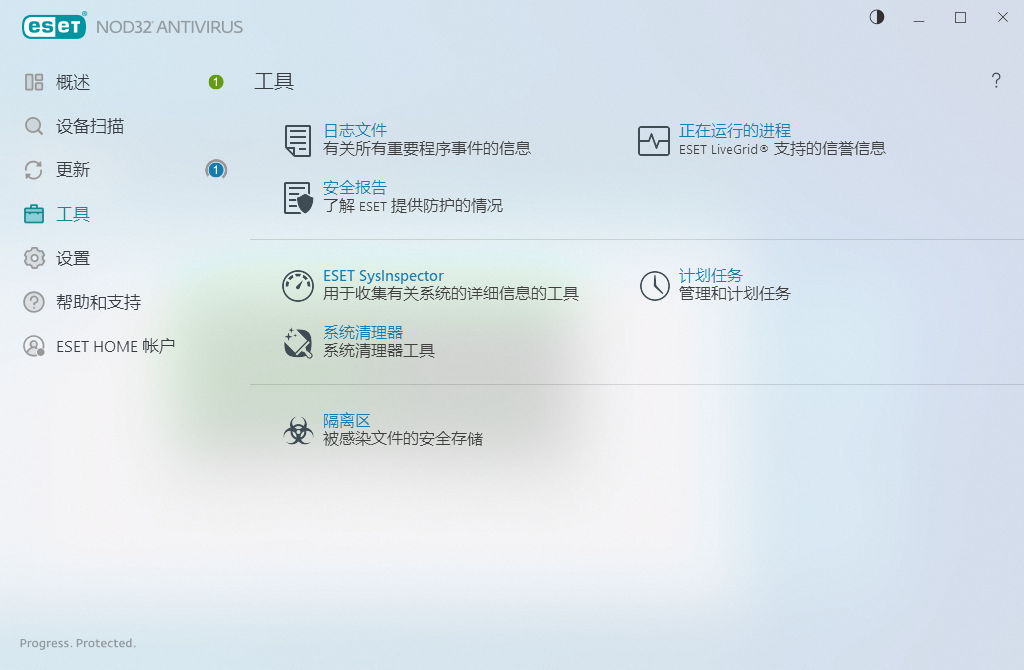Open the 安全报告 link
1024x670 pixels.
(x=355, y=188)
